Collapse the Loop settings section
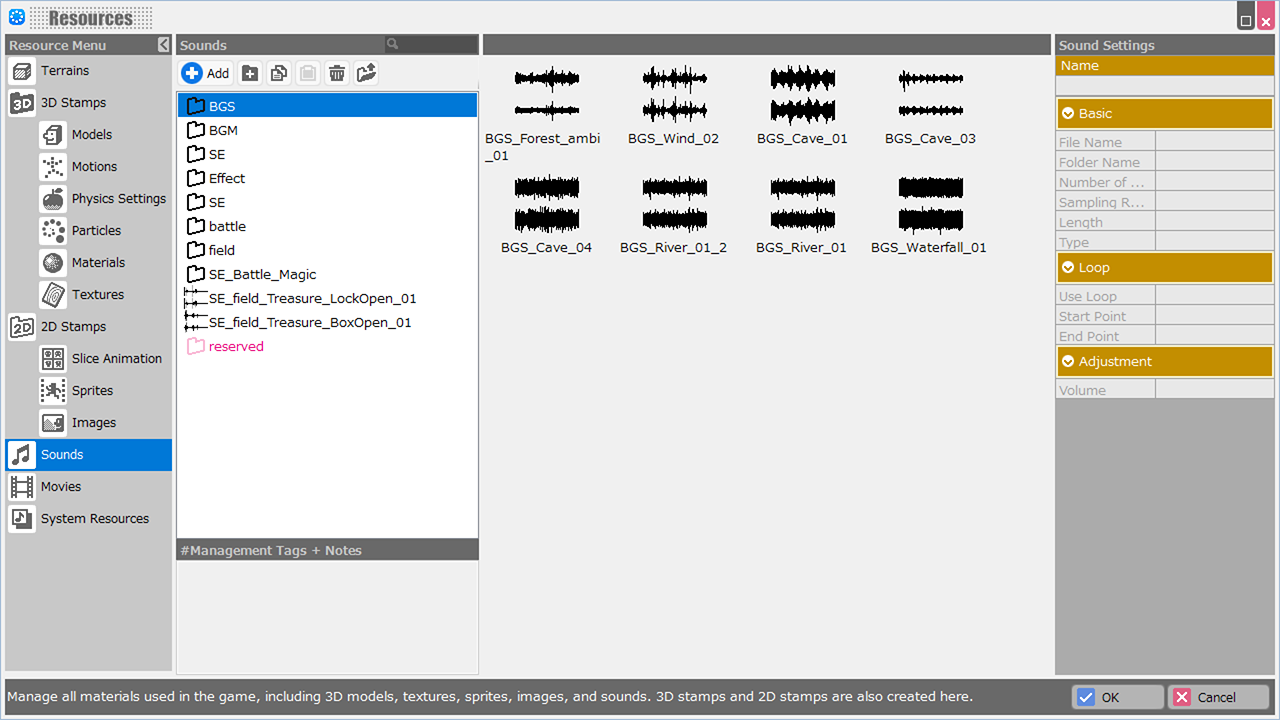This screenshot has height=720, width=1280. (1068, 268)
